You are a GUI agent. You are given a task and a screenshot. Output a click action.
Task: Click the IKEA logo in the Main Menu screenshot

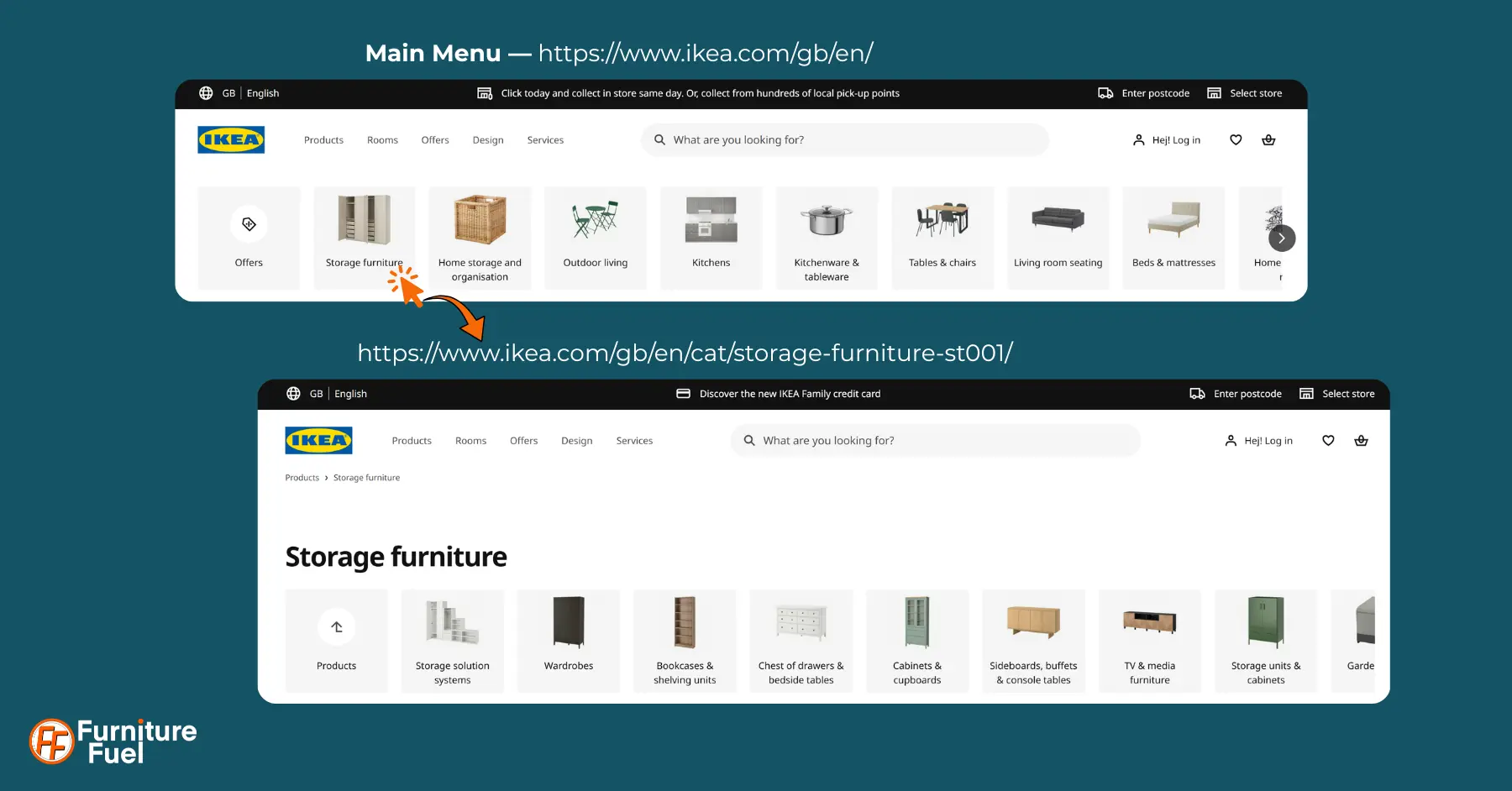click(x=231, y=139)
